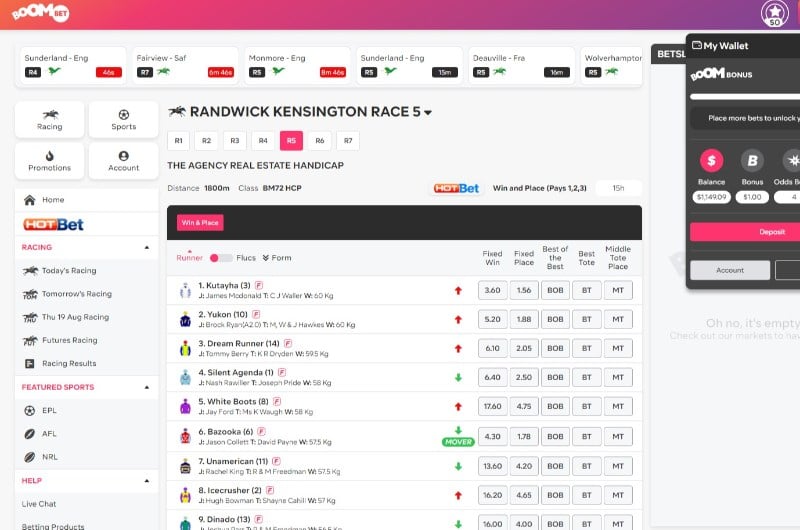This screenshot has height=530, width=800.
Task: Select the Bonus B icon in wallet
Action: 752,161
